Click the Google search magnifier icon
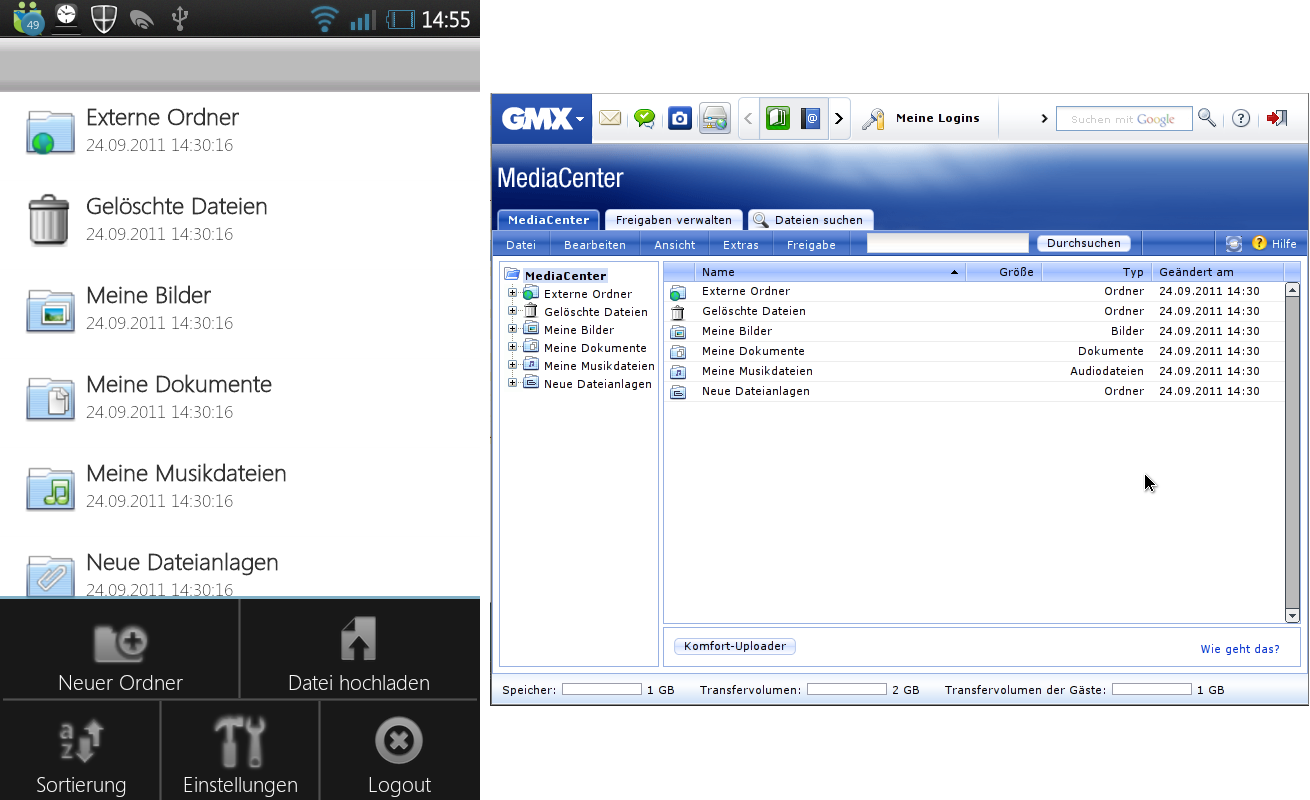This screenshot has width=1310, height=800. point(1207,118)
